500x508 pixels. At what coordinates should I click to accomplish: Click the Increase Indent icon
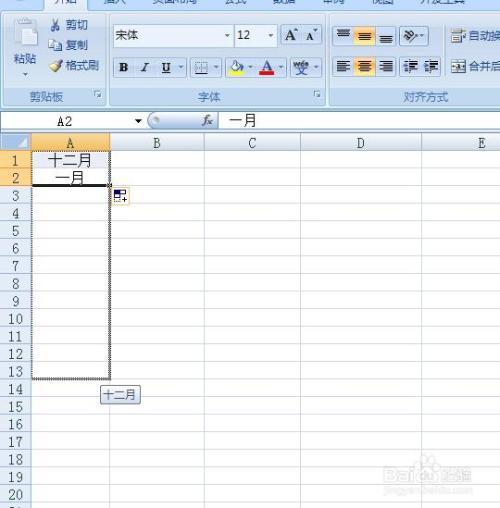(430, 66)
